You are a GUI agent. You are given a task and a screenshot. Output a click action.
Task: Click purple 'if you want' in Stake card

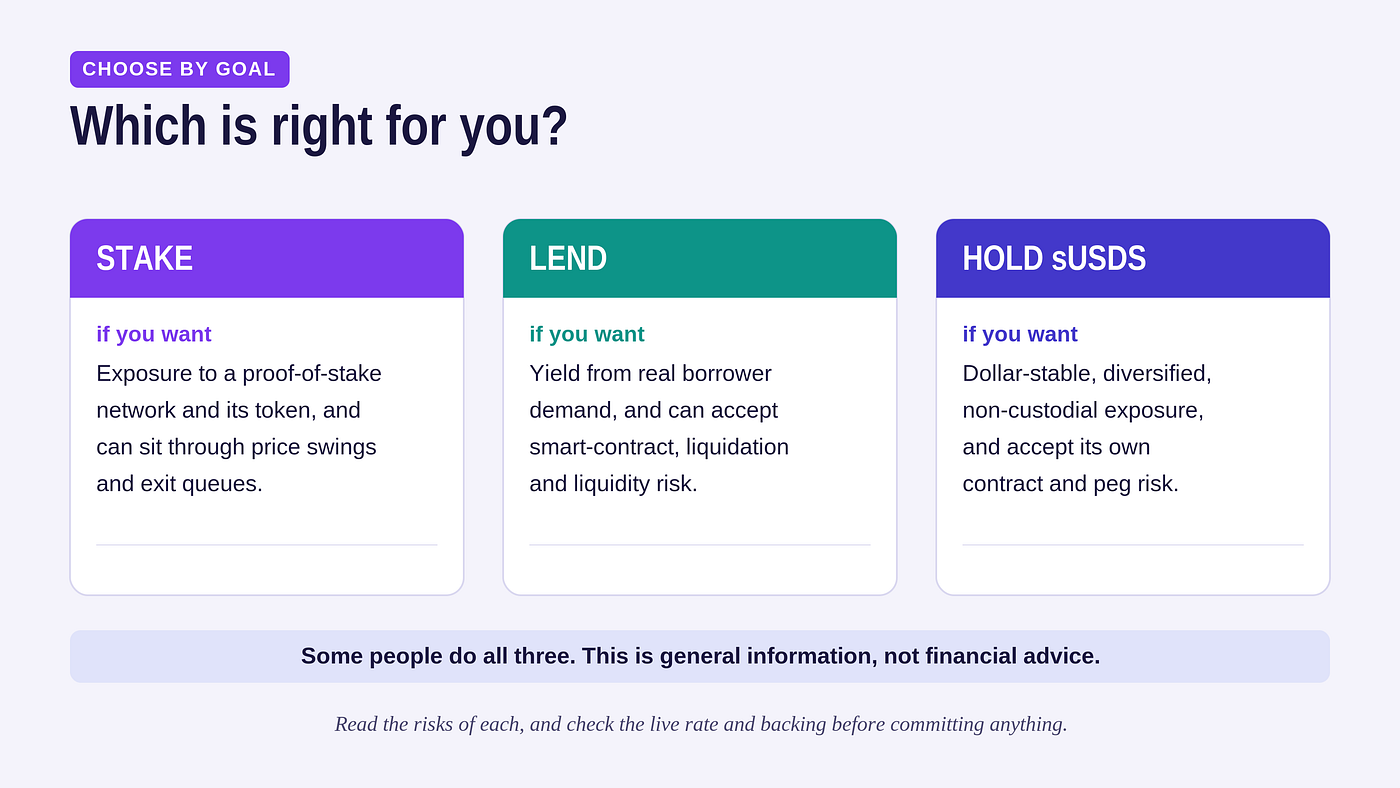point(154,334)
